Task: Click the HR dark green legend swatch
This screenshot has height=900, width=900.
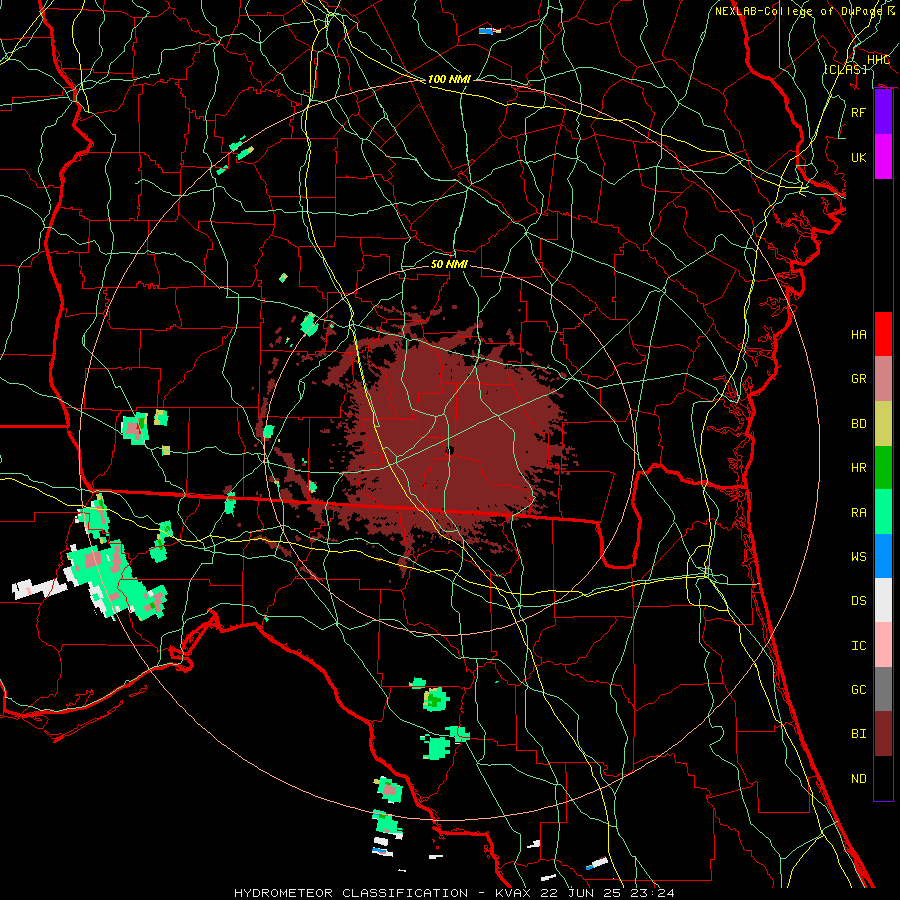Action: (883, 467)
